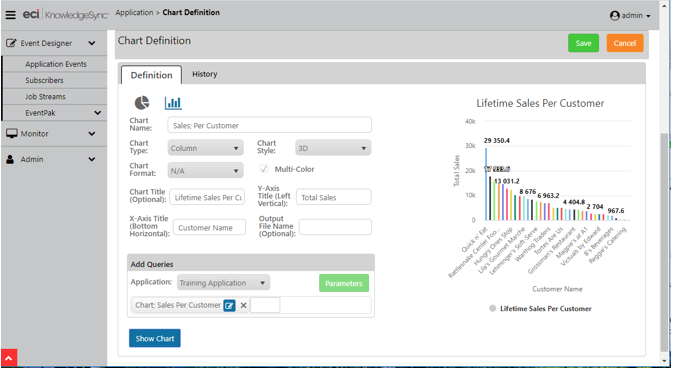Open the admin user dropdown menu
The width and height of the screenshot is (673, 370).
click(630, 15)
